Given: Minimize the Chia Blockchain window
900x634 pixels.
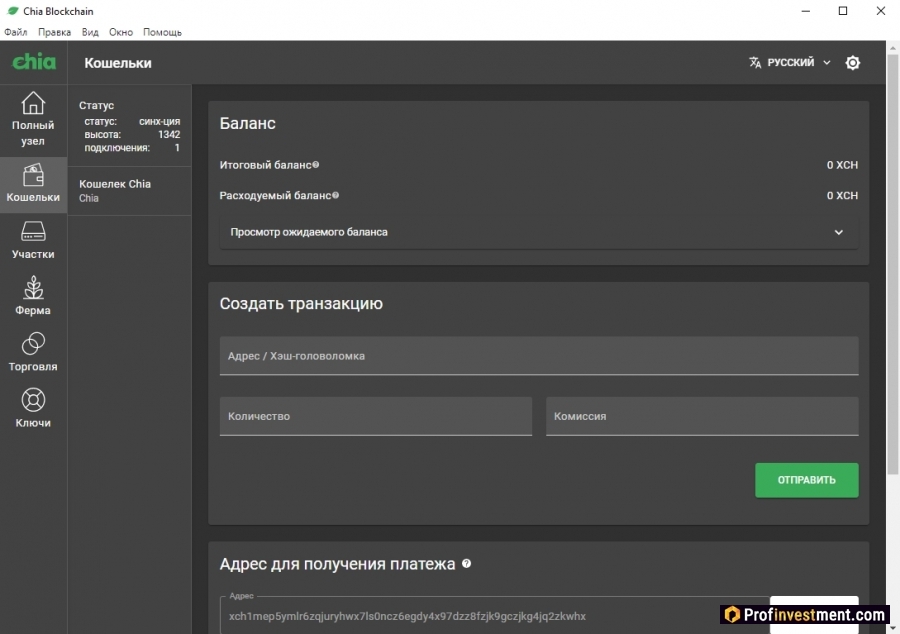Looking at the screenshot, I should click(x=805, y=11).
